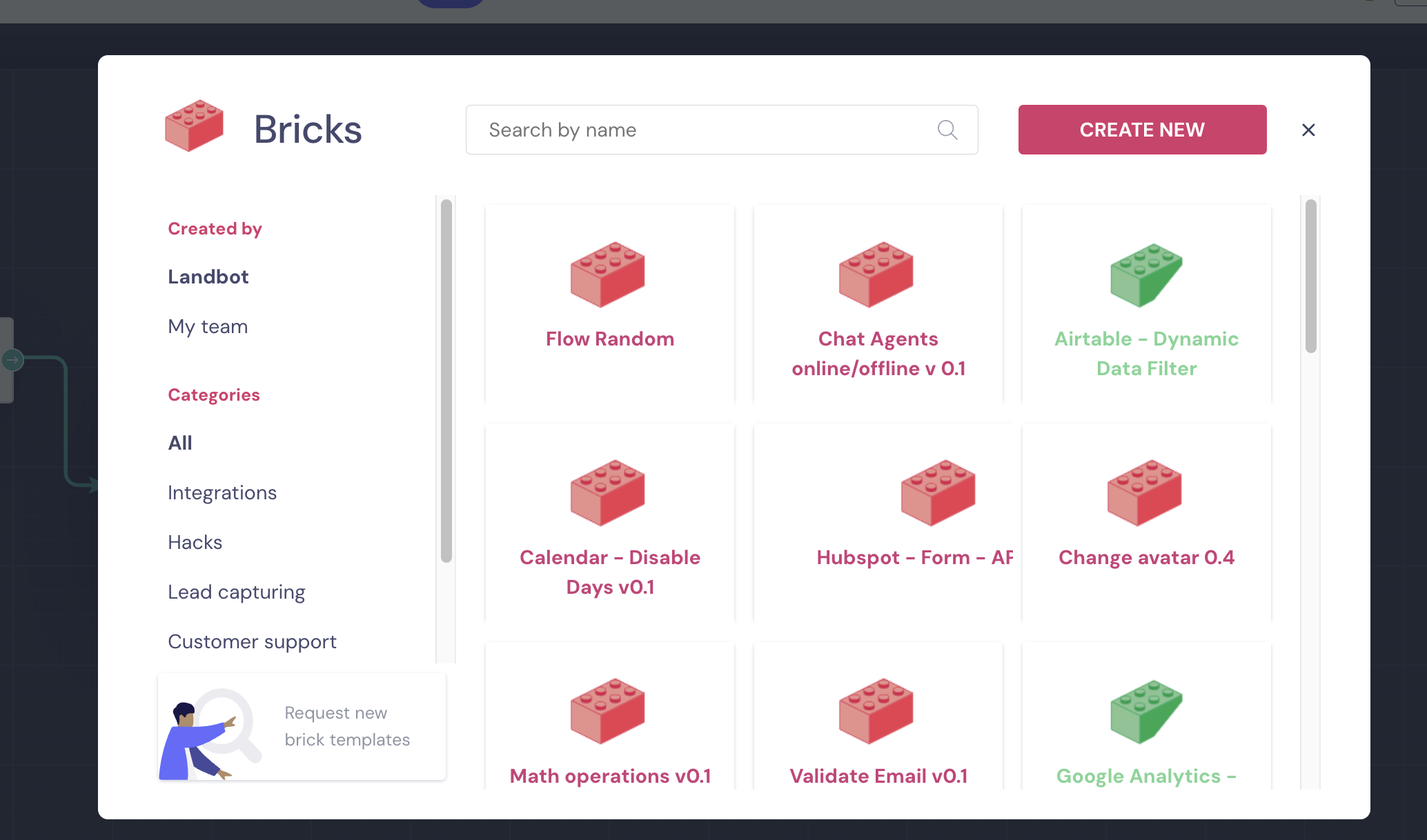Open Validate Email v0.1 title
The image size is (1427, 840).
tap(878, 776)
